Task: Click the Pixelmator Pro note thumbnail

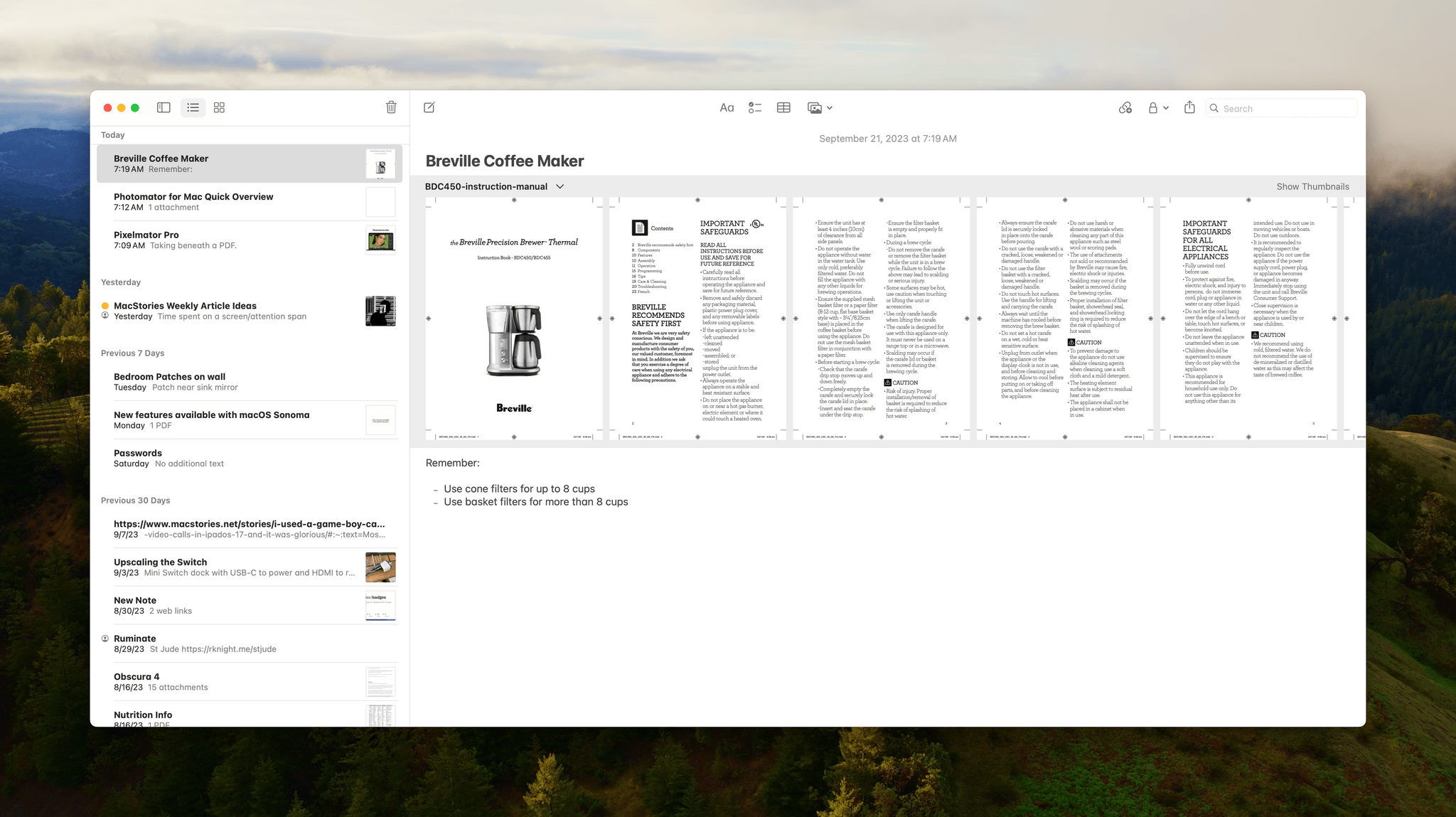Action: [x=380, y=240]
